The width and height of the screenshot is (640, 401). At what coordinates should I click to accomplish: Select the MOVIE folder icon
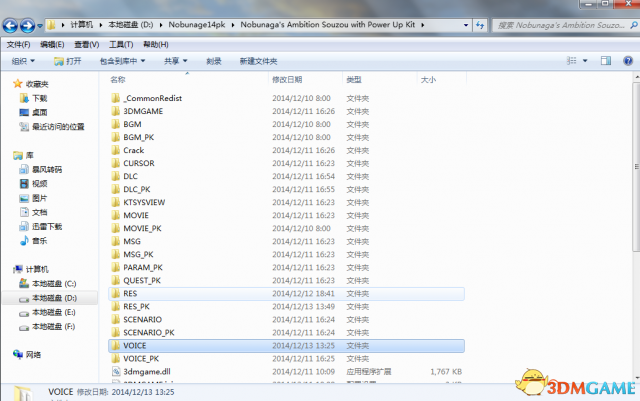(116, 215)
